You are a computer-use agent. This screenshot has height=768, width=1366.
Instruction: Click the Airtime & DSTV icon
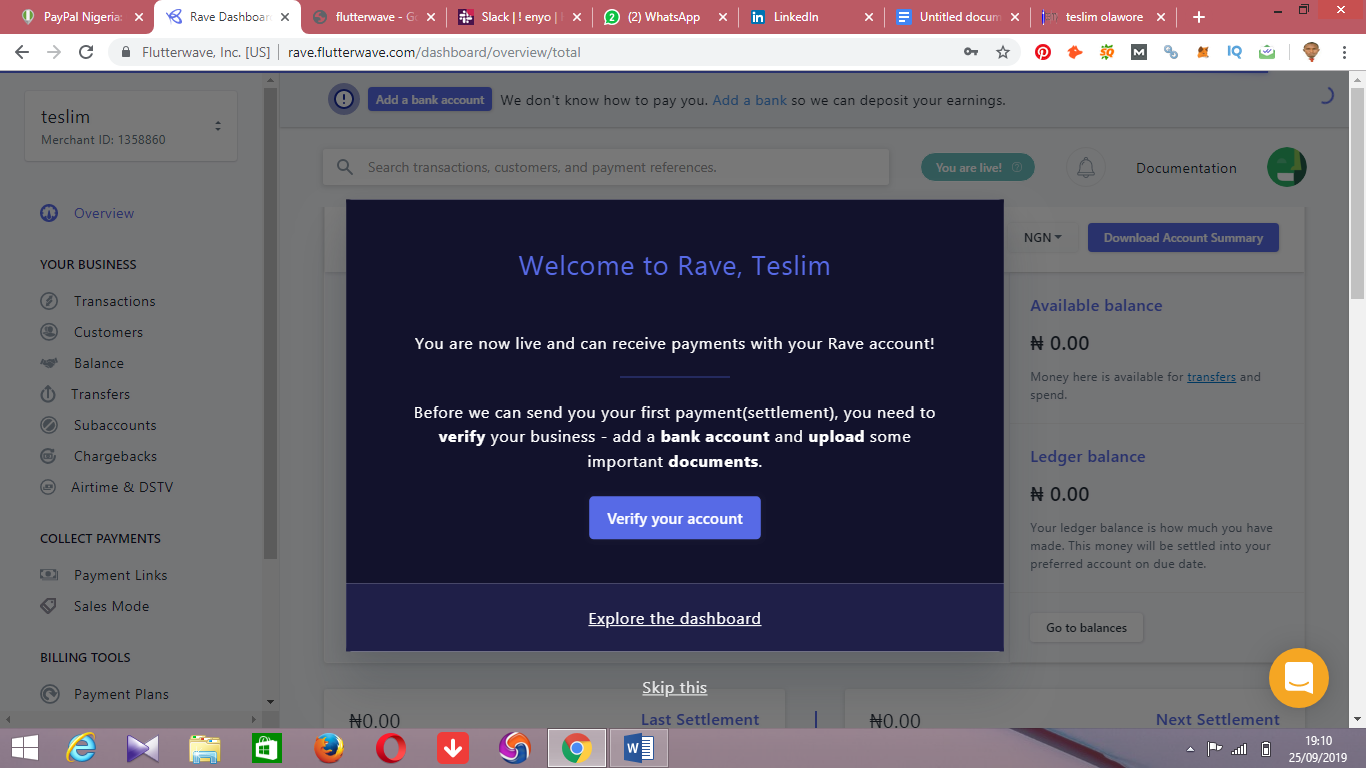49,487
